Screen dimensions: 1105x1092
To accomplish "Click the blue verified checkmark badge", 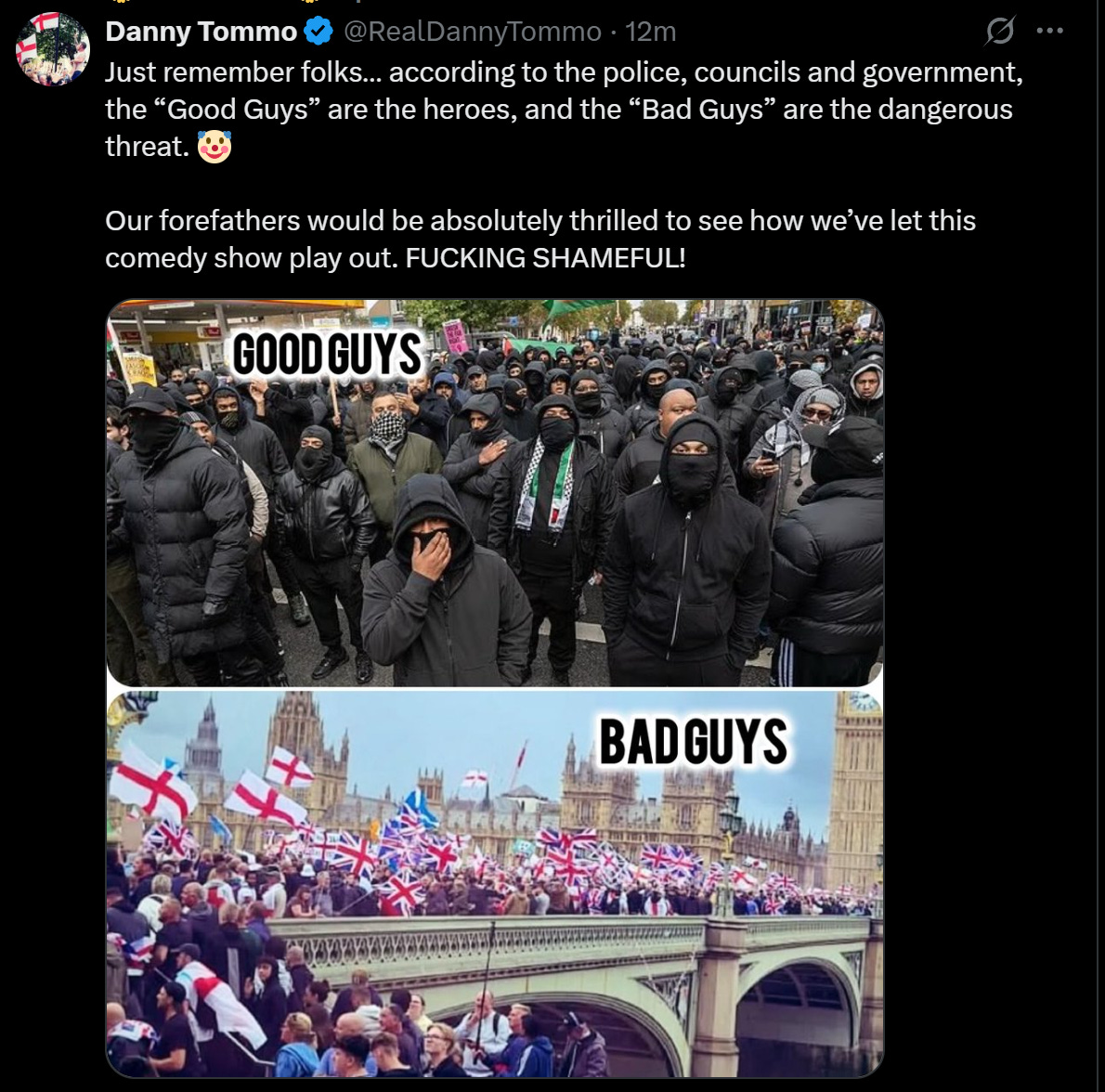I will pyautogui.click(x=318, y=31).
